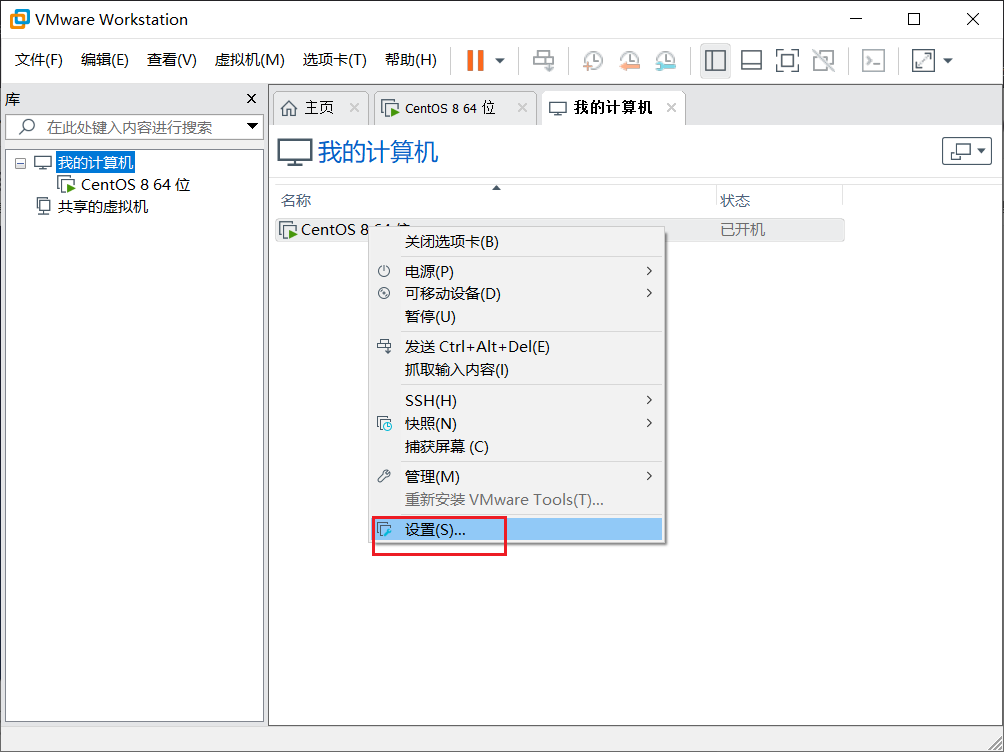Close the library (库) panel

251,99
